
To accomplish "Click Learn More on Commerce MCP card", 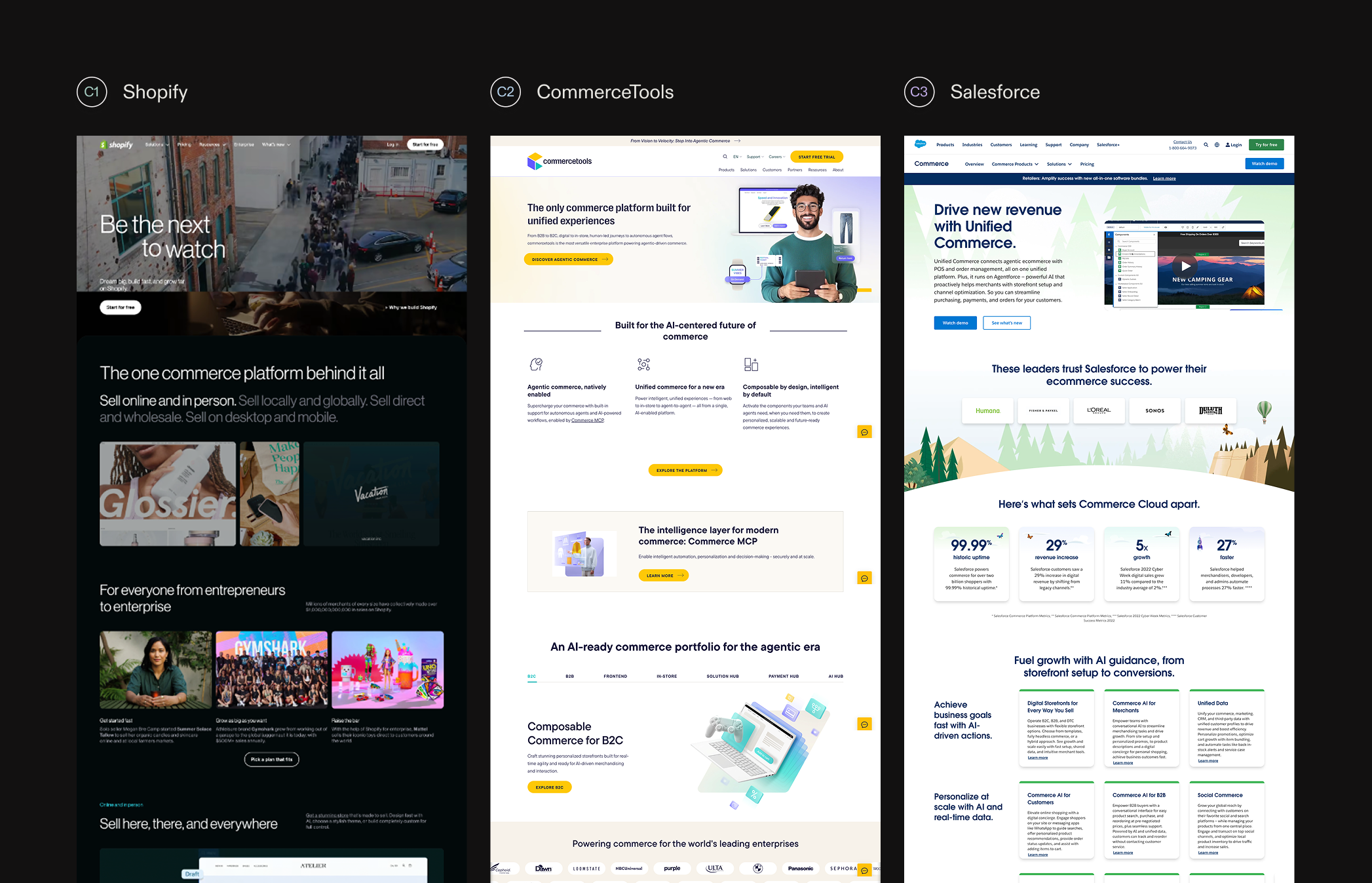I will 664,576.
